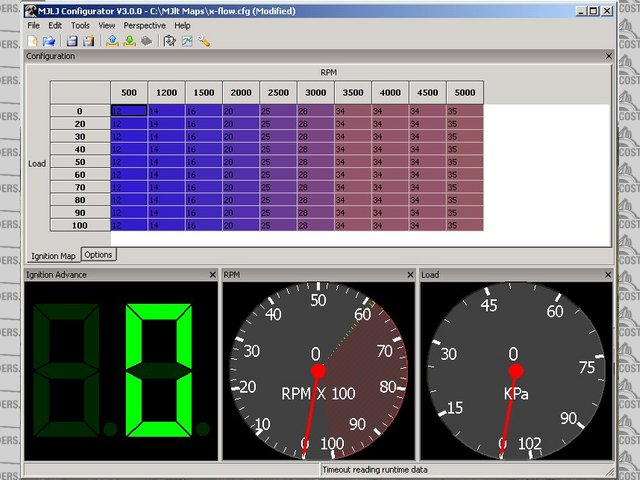Select the Ignition Map tab
The width and height of the screenshot is (640, 480).
pos(53,256)
